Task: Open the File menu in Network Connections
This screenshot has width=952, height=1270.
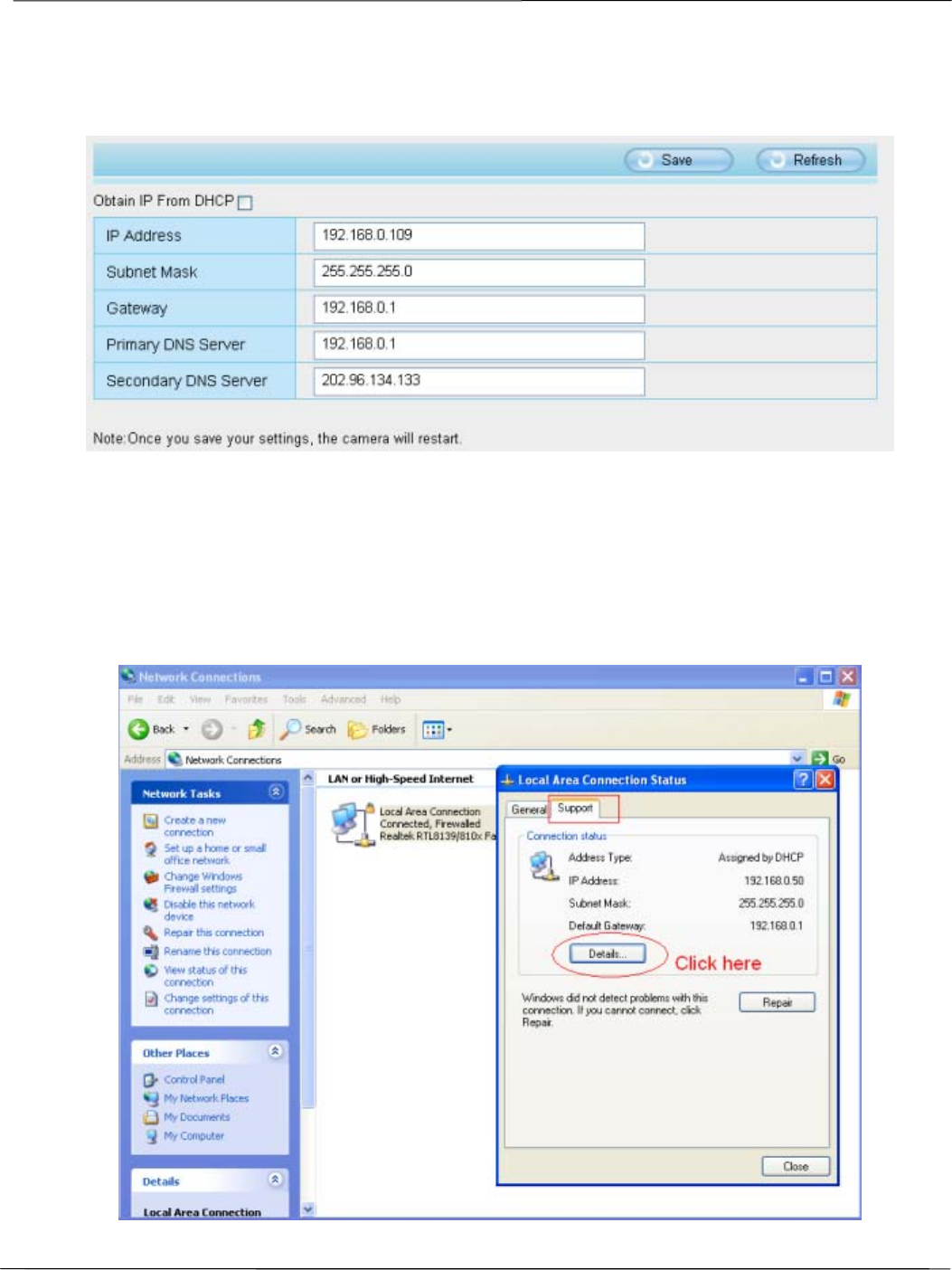Action: 135,699
